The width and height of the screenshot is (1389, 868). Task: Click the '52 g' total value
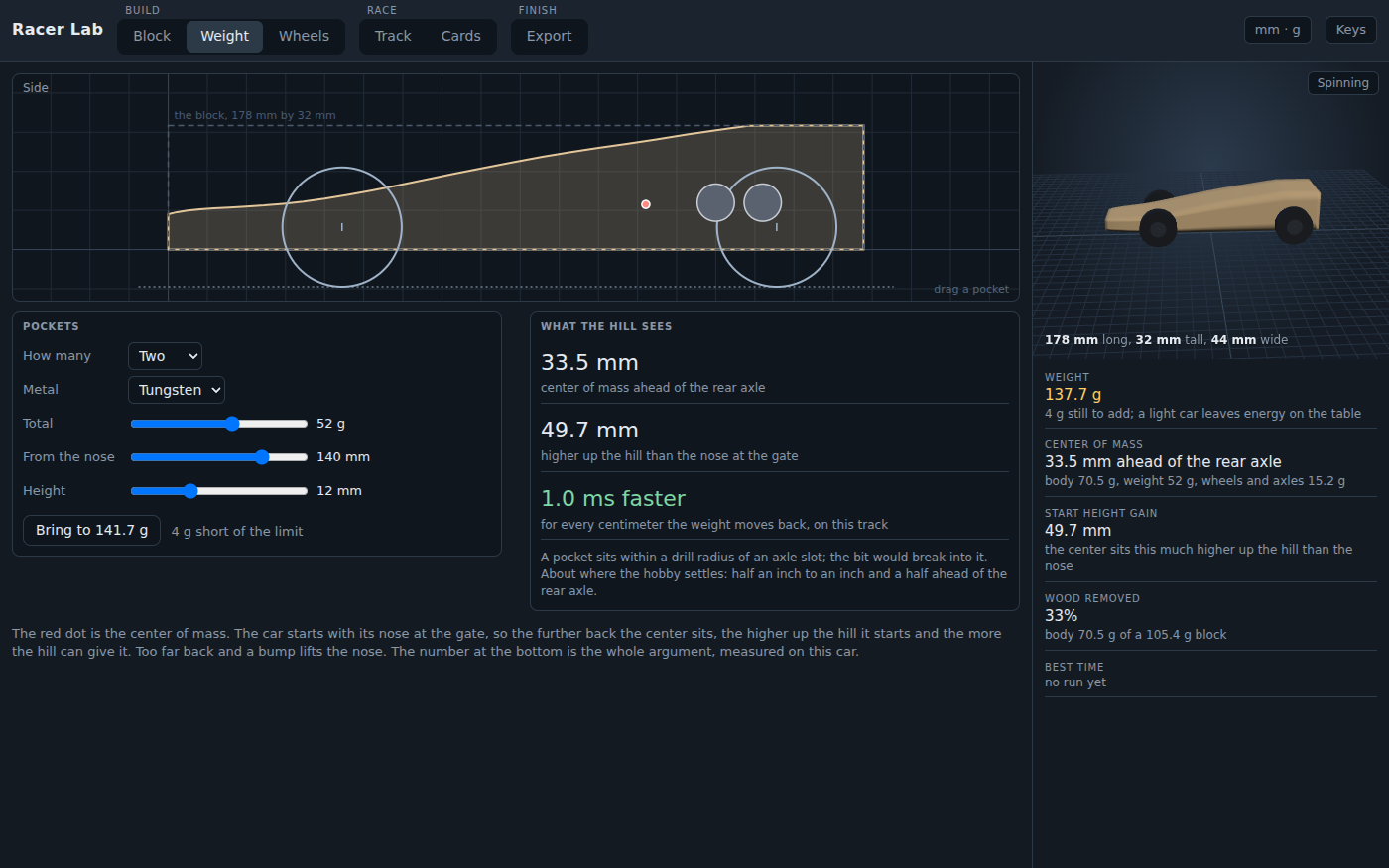pyautogui.click(x=331, y=424)
